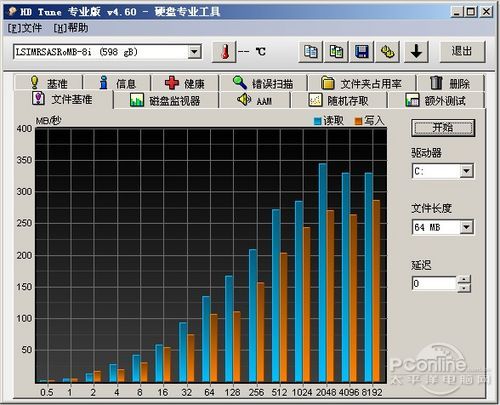
Task: Copy text results to clipboard icon
Action: click(311, 52)
